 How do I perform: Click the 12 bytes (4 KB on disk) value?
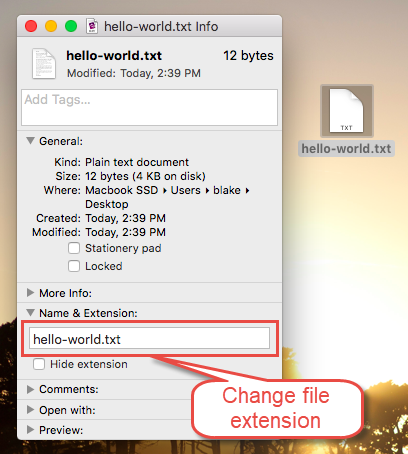click(145, 176)
